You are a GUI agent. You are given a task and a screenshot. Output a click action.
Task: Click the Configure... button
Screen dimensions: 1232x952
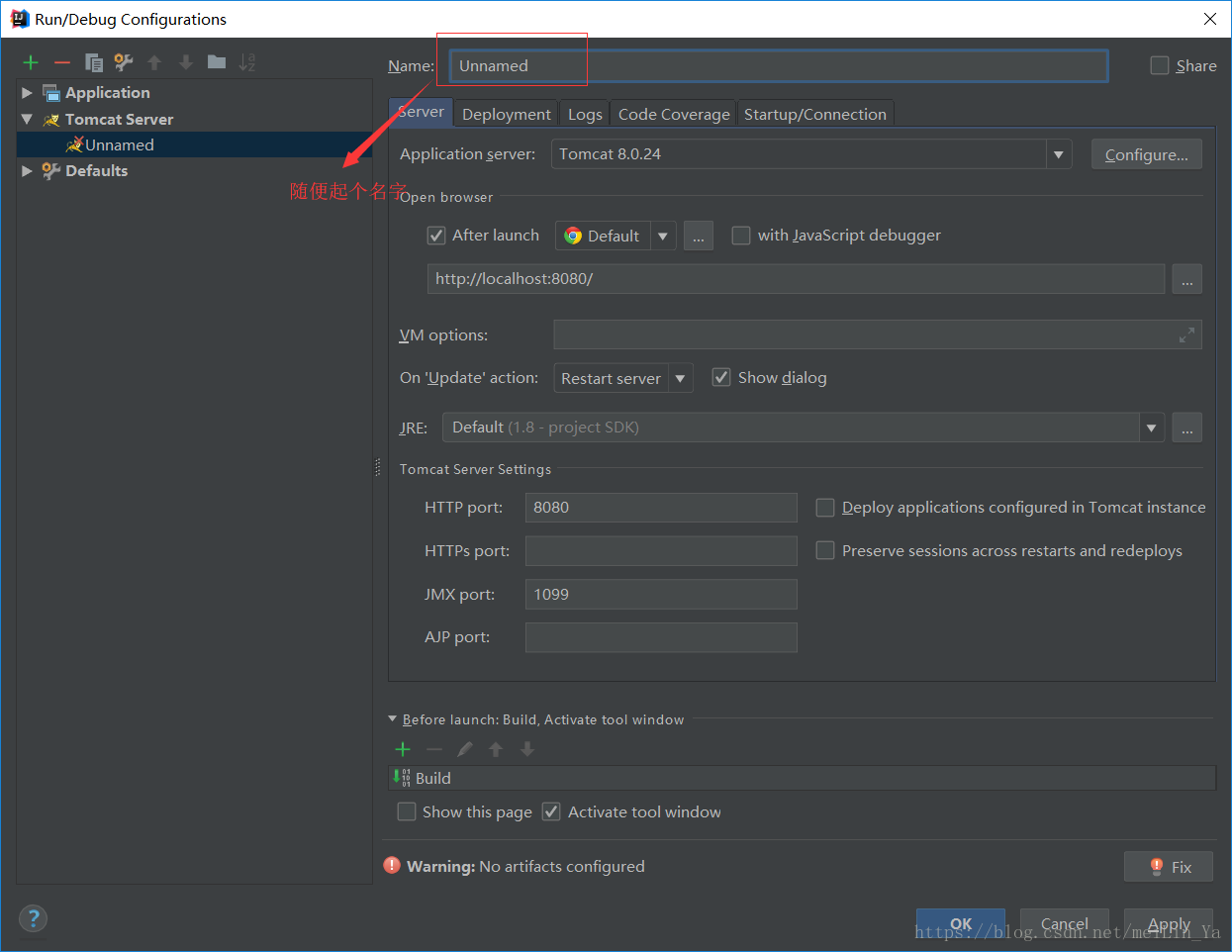point(1147,154)
